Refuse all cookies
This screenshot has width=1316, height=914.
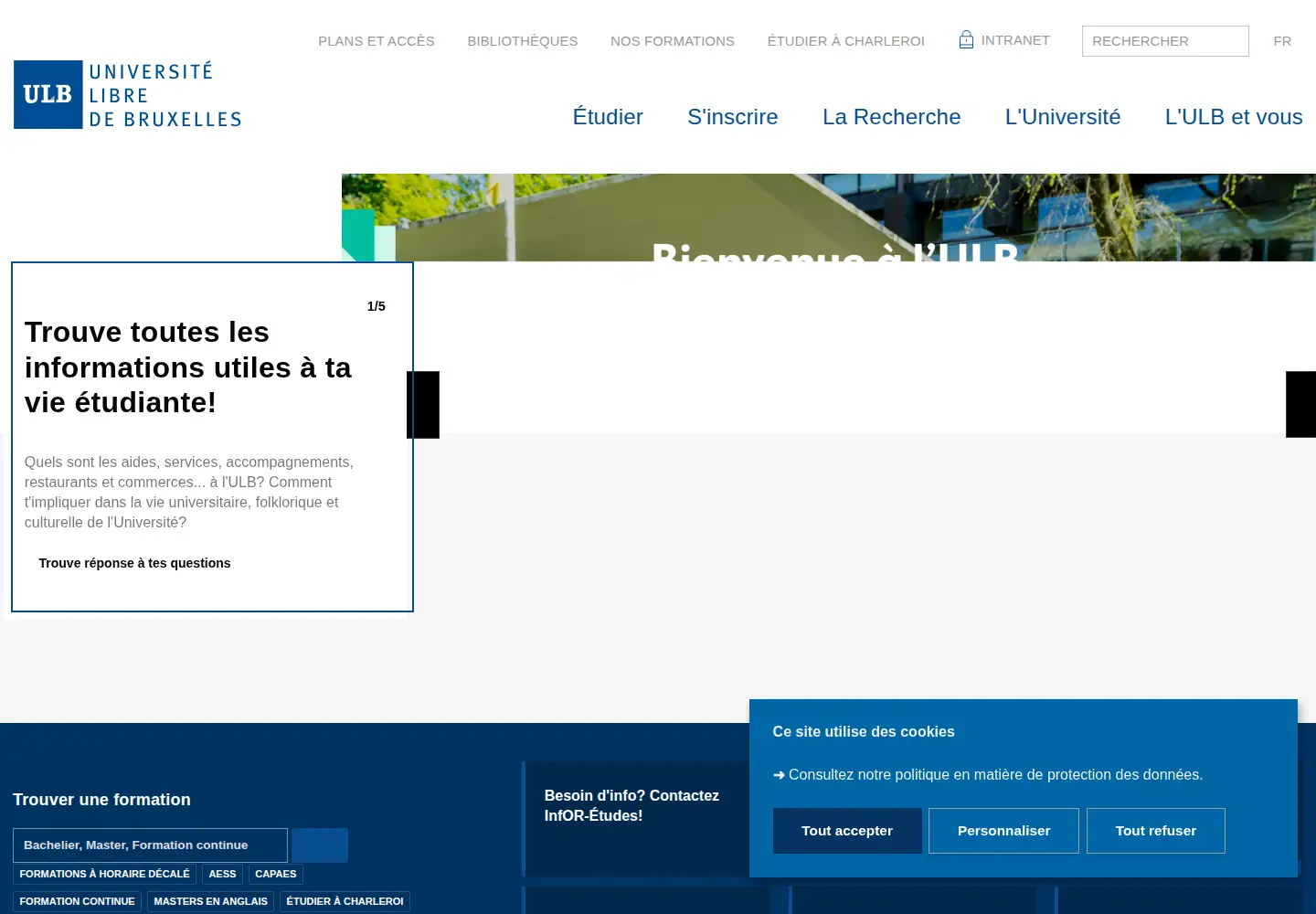pos(1156,831)
